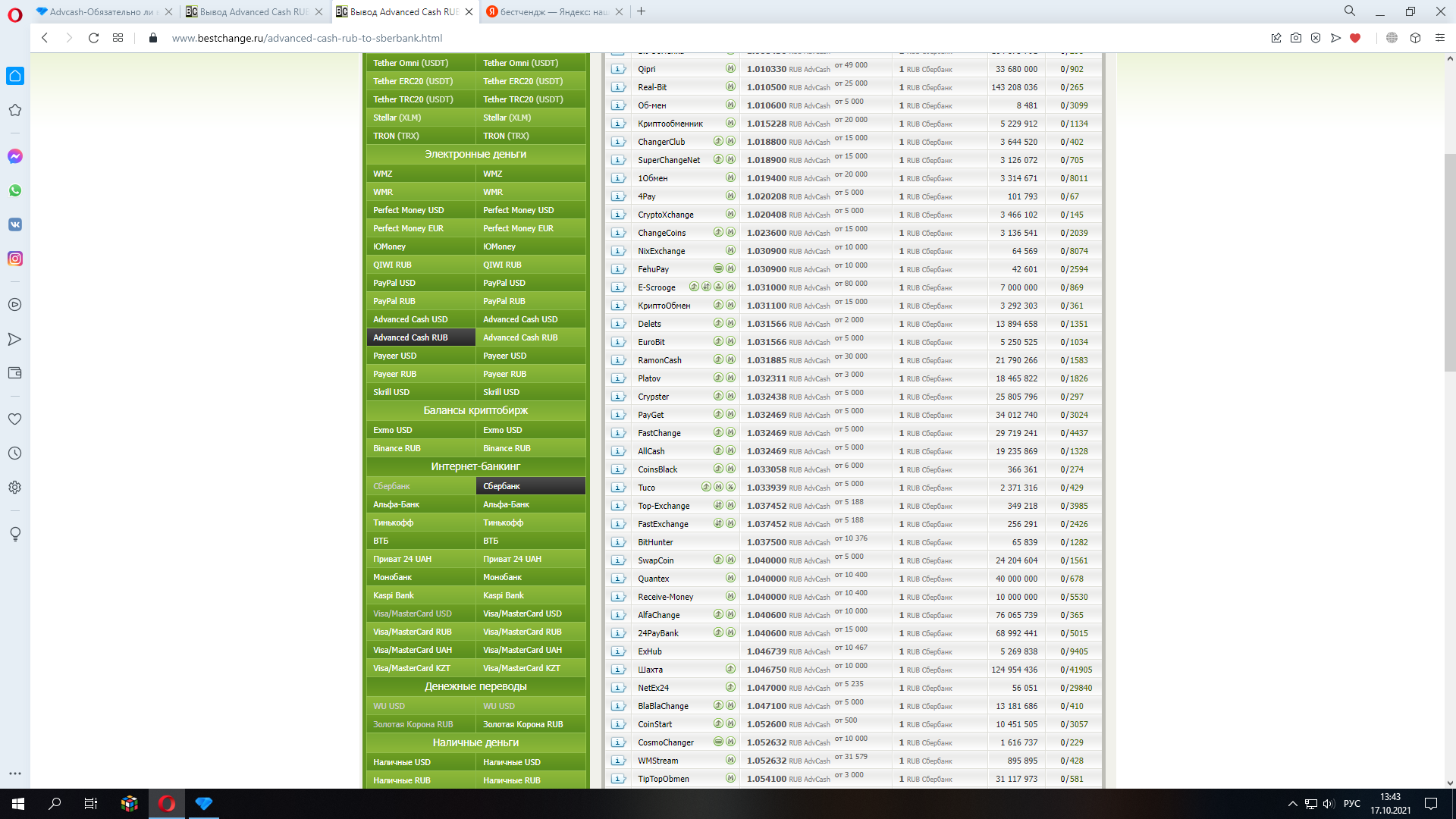Image resolution: width=1456 pixels, height=819 pixels.
Task: Click the address bar URL
Action: (x=307, y=38)
